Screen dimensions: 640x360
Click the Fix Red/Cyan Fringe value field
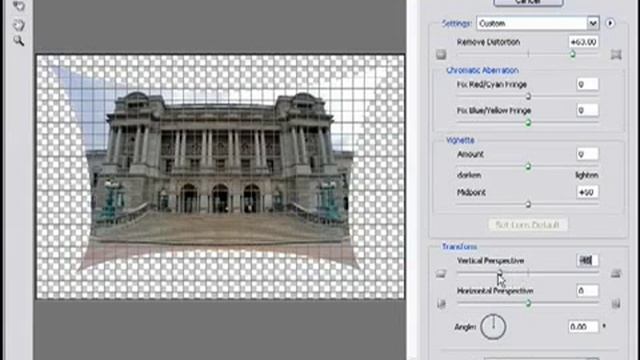click(587, 84)
